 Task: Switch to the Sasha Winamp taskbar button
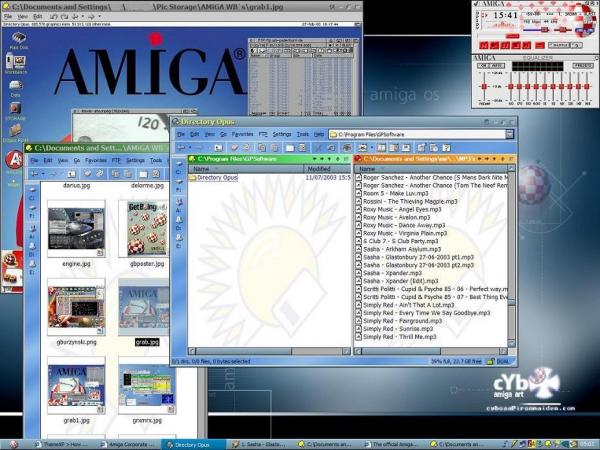[x=260, y=445]
